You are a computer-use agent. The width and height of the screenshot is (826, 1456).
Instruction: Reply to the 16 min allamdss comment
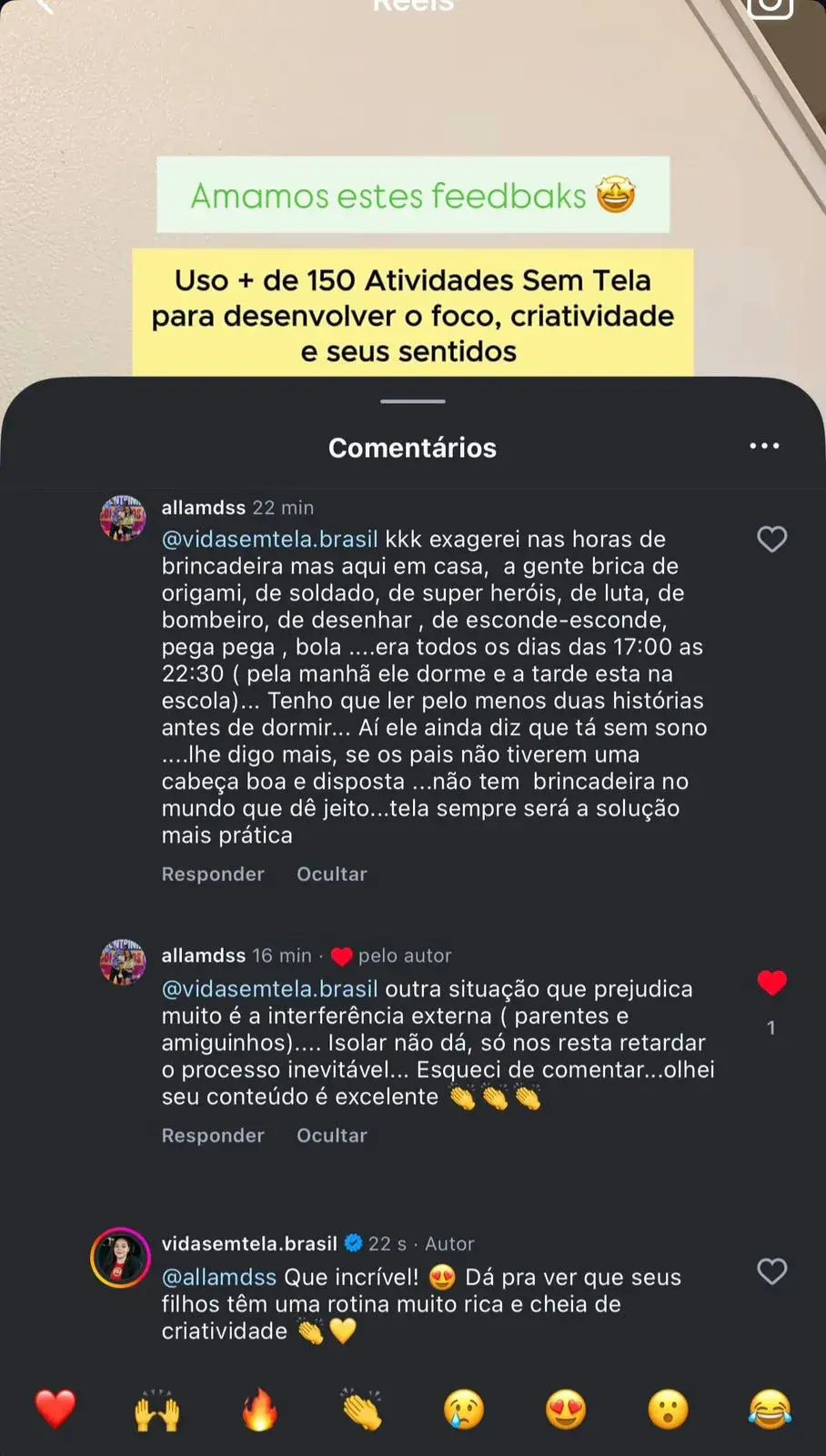[x=213, y=1136]
